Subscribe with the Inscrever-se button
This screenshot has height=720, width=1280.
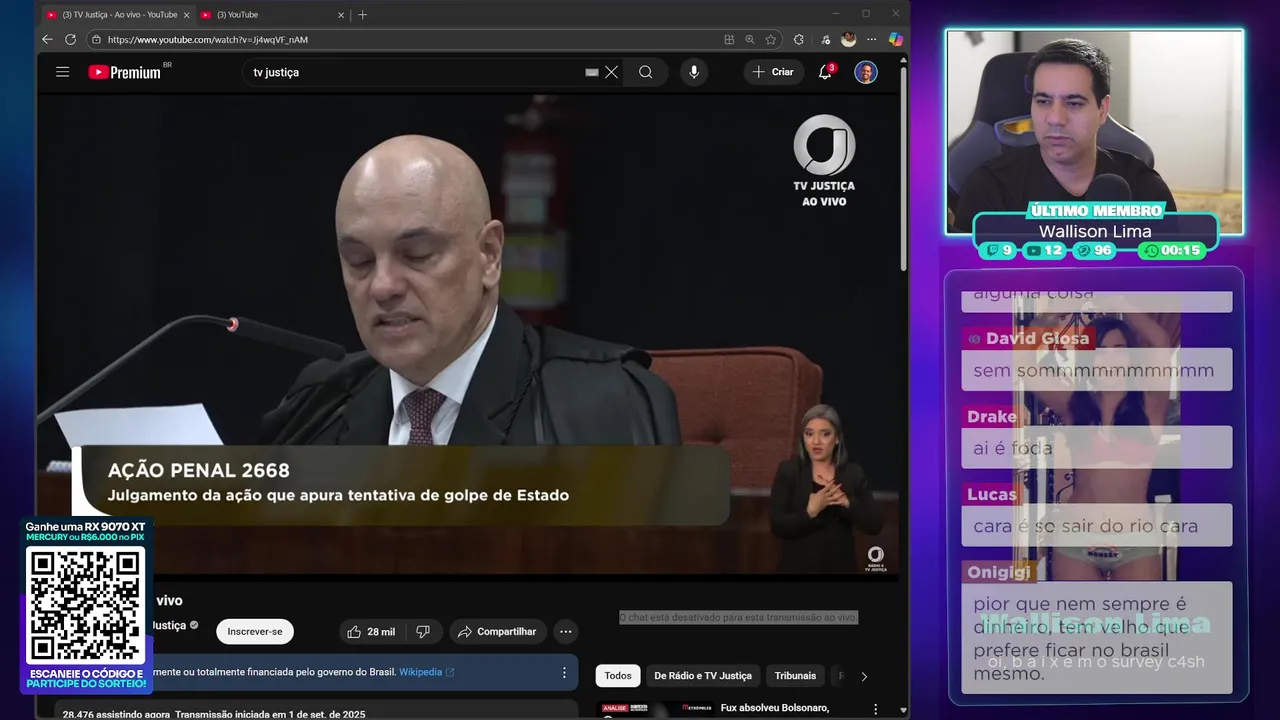coord(255,632)
